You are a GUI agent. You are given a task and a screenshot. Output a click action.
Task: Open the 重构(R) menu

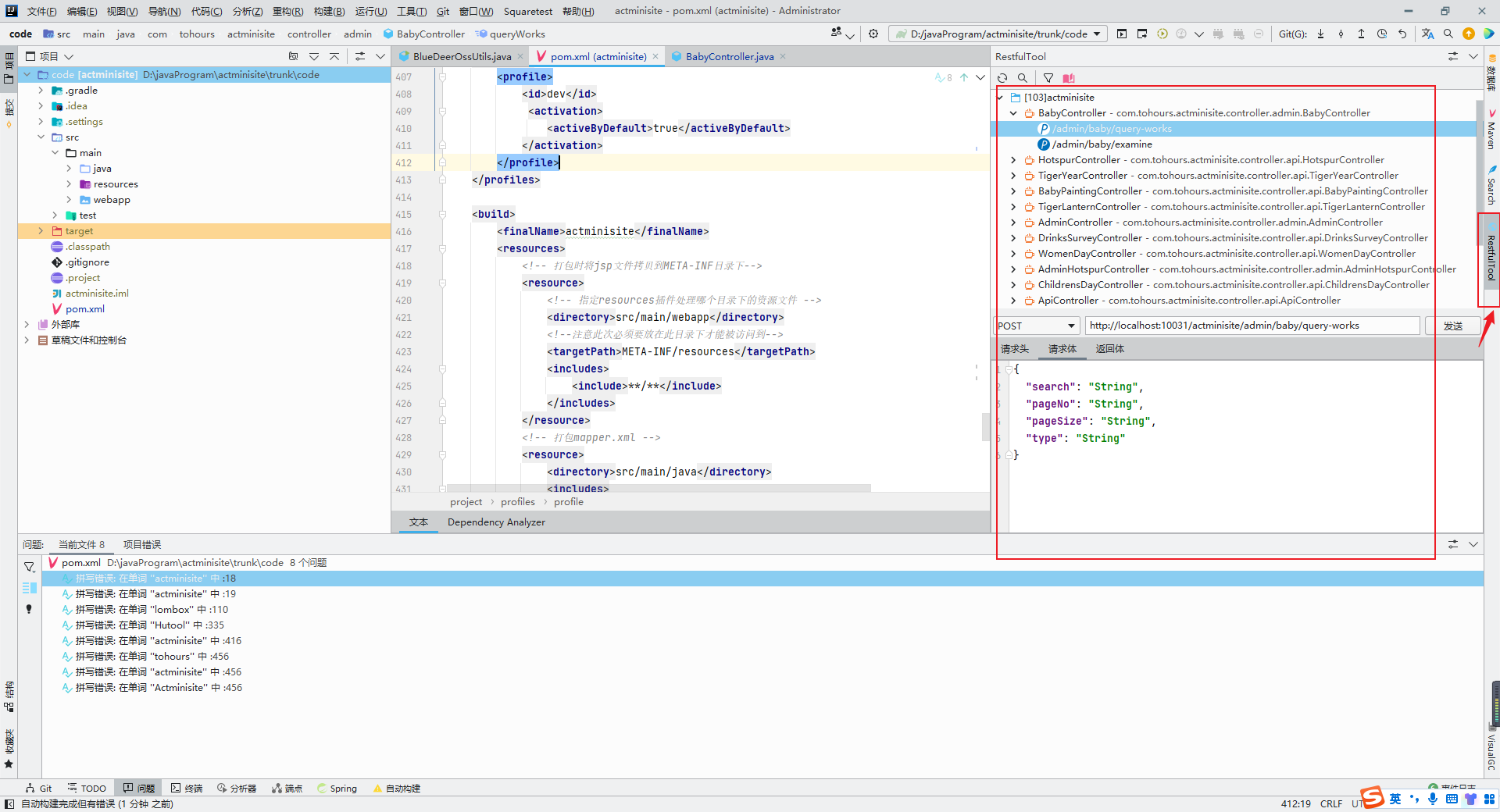tap(287, 11)
